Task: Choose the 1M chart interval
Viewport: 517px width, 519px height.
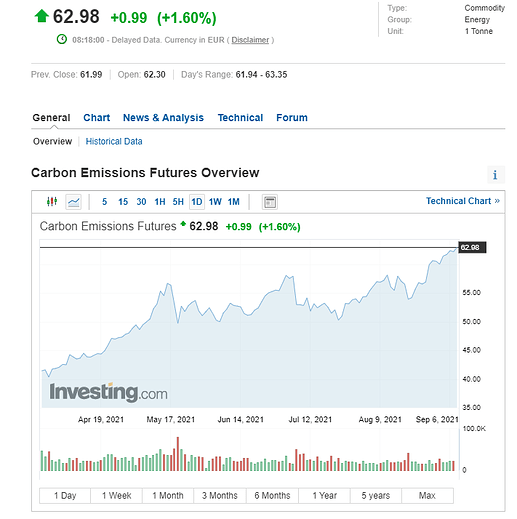Action: (x=234, y=202)
